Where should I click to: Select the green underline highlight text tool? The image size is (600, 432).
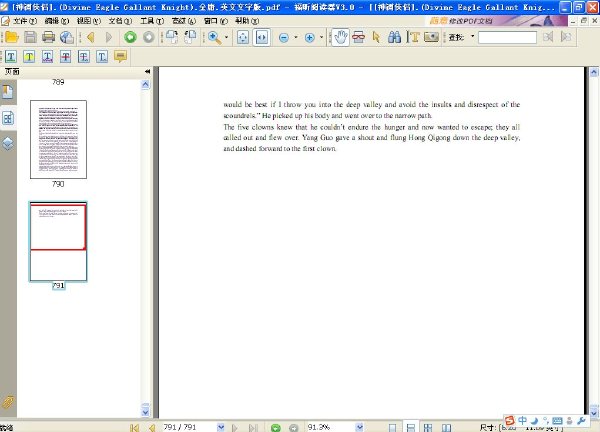11,57
